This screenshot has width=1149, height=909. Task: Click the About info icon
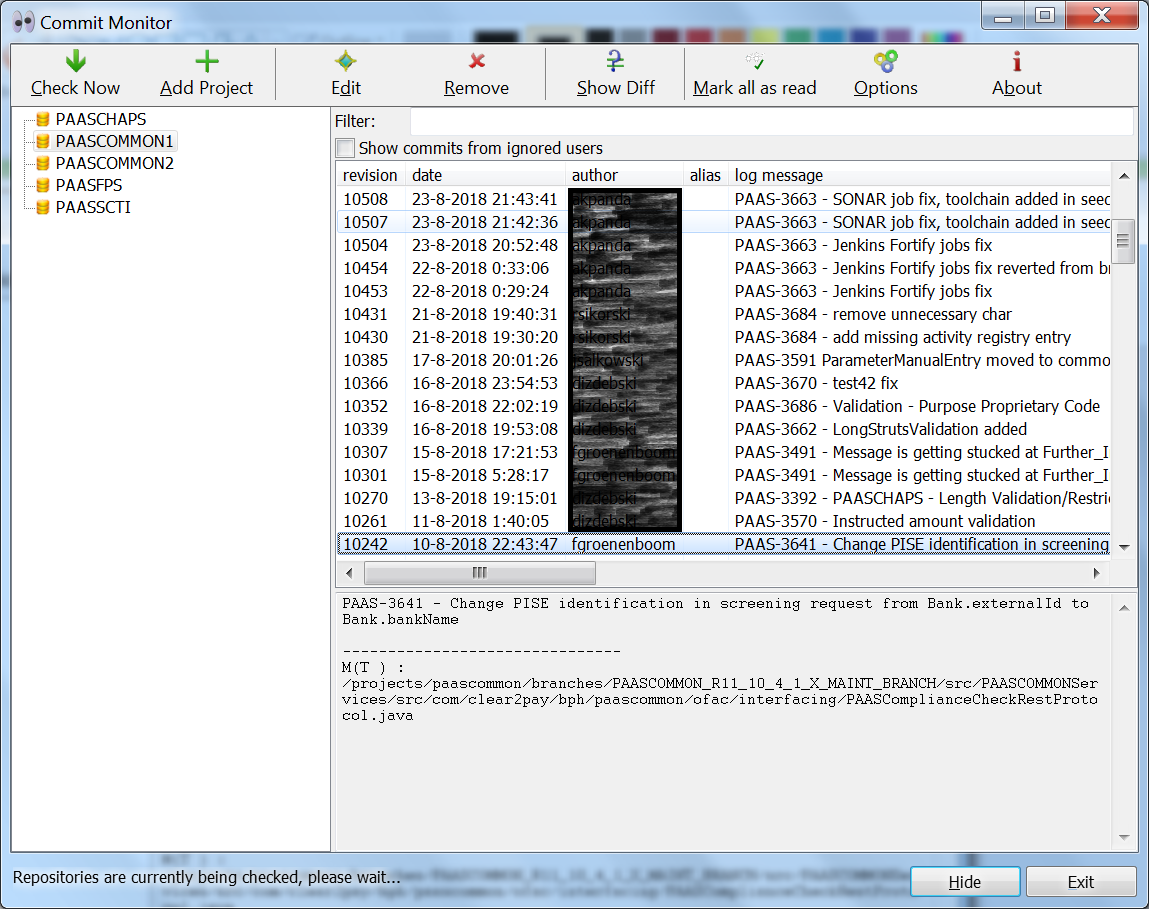(1016, 61)
